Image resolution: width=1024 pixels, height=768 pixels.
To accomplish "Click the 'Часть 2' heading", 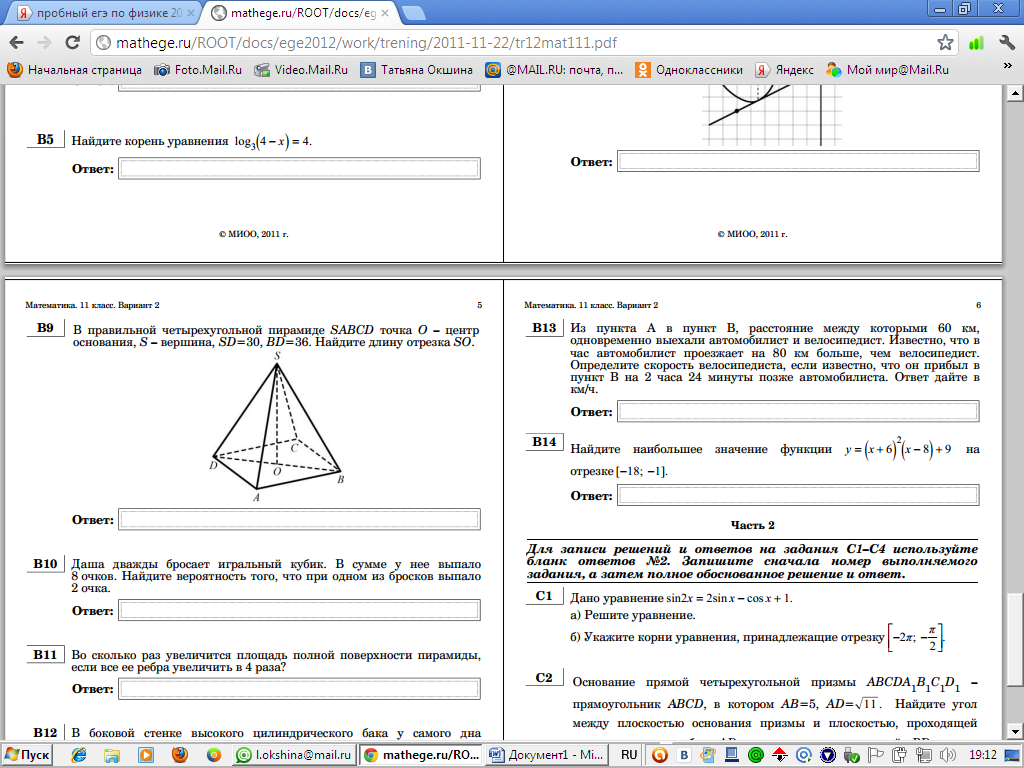I will 752,525.
